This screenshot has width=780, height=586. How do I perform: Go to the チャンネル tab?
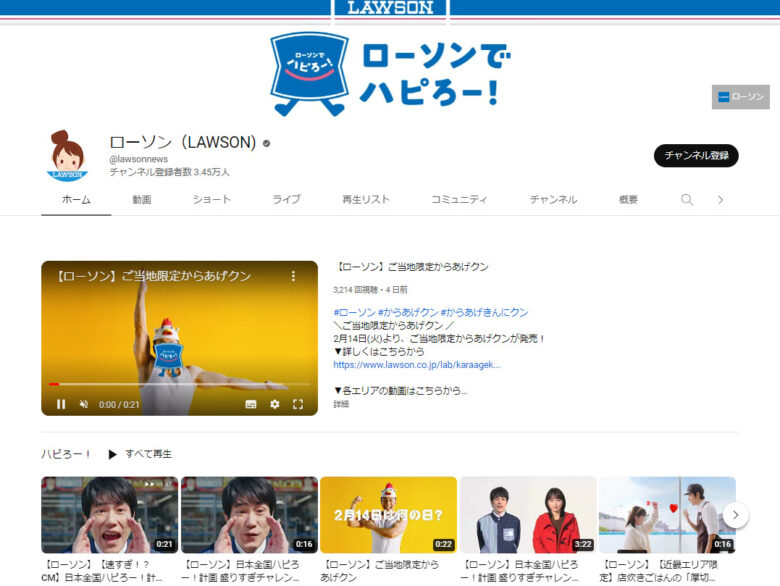[553, 200]
